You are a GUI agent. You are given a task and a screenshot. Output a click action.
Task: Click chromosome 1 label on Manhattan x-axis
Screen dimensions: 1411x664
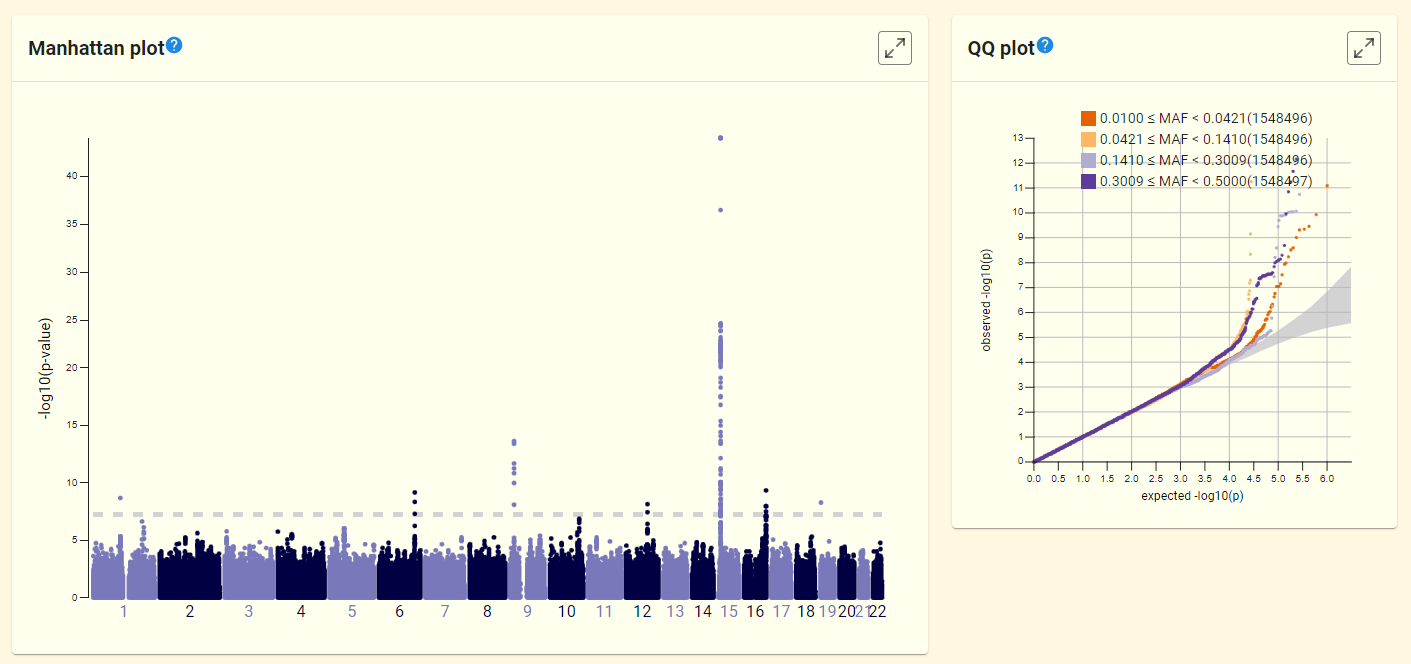coord(124,611)
